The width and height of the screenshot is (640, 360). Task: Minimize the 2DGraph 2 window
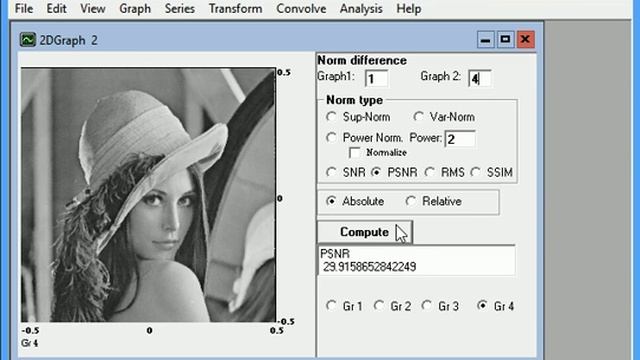485,40
